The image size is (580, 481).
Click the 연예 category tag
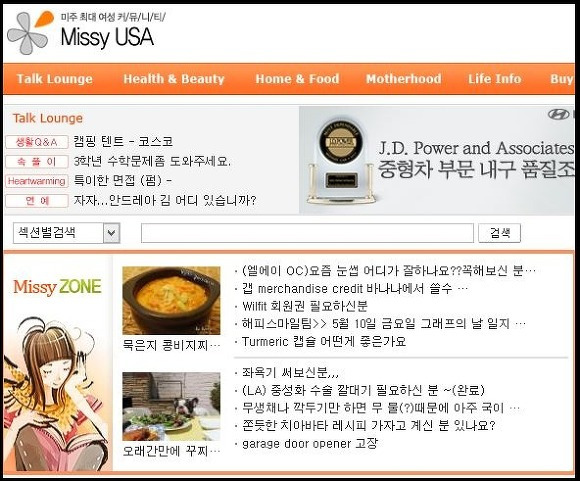(x=37, y=201)
